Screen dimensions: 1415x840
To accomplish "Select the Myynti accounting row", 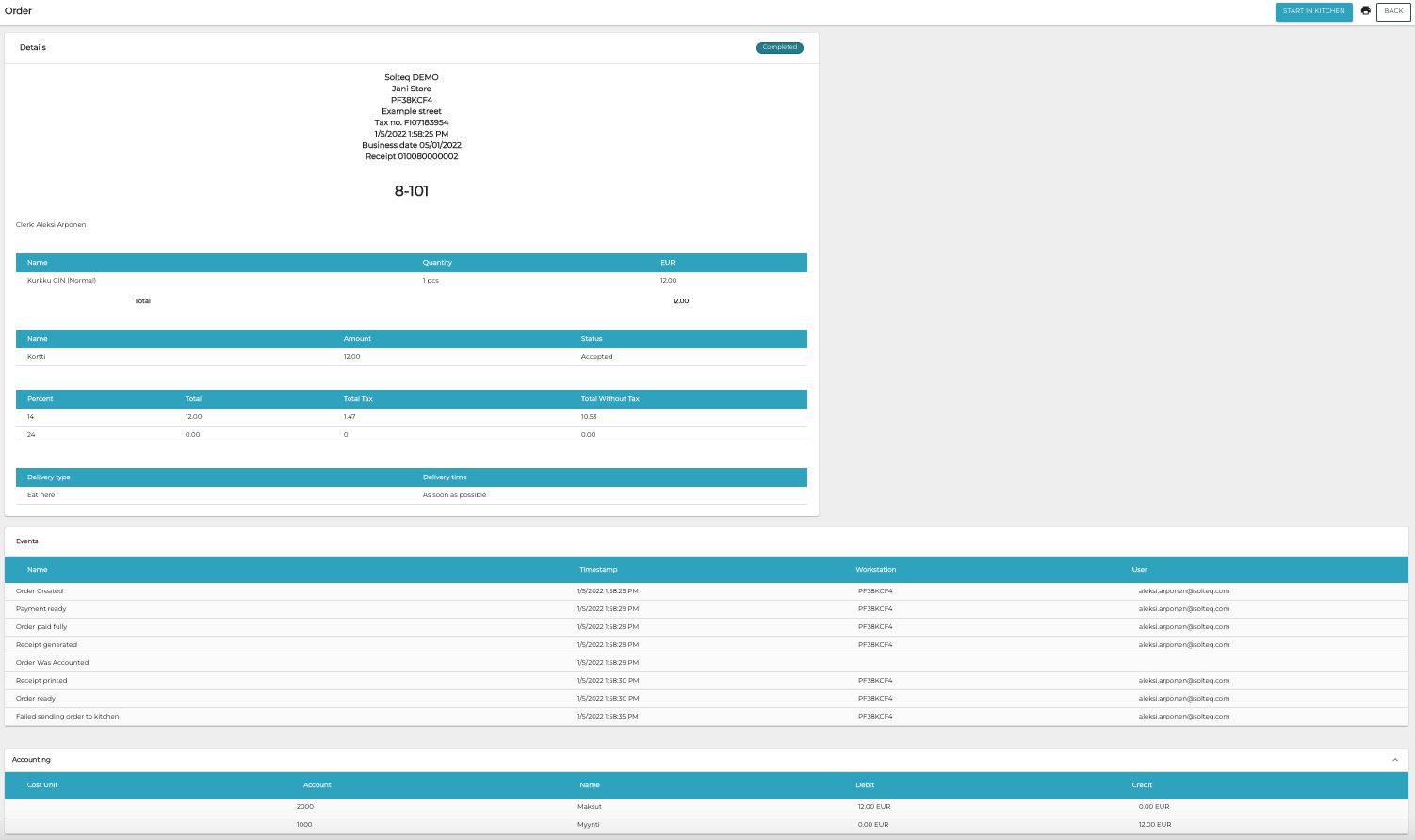I will coord(590,825).
